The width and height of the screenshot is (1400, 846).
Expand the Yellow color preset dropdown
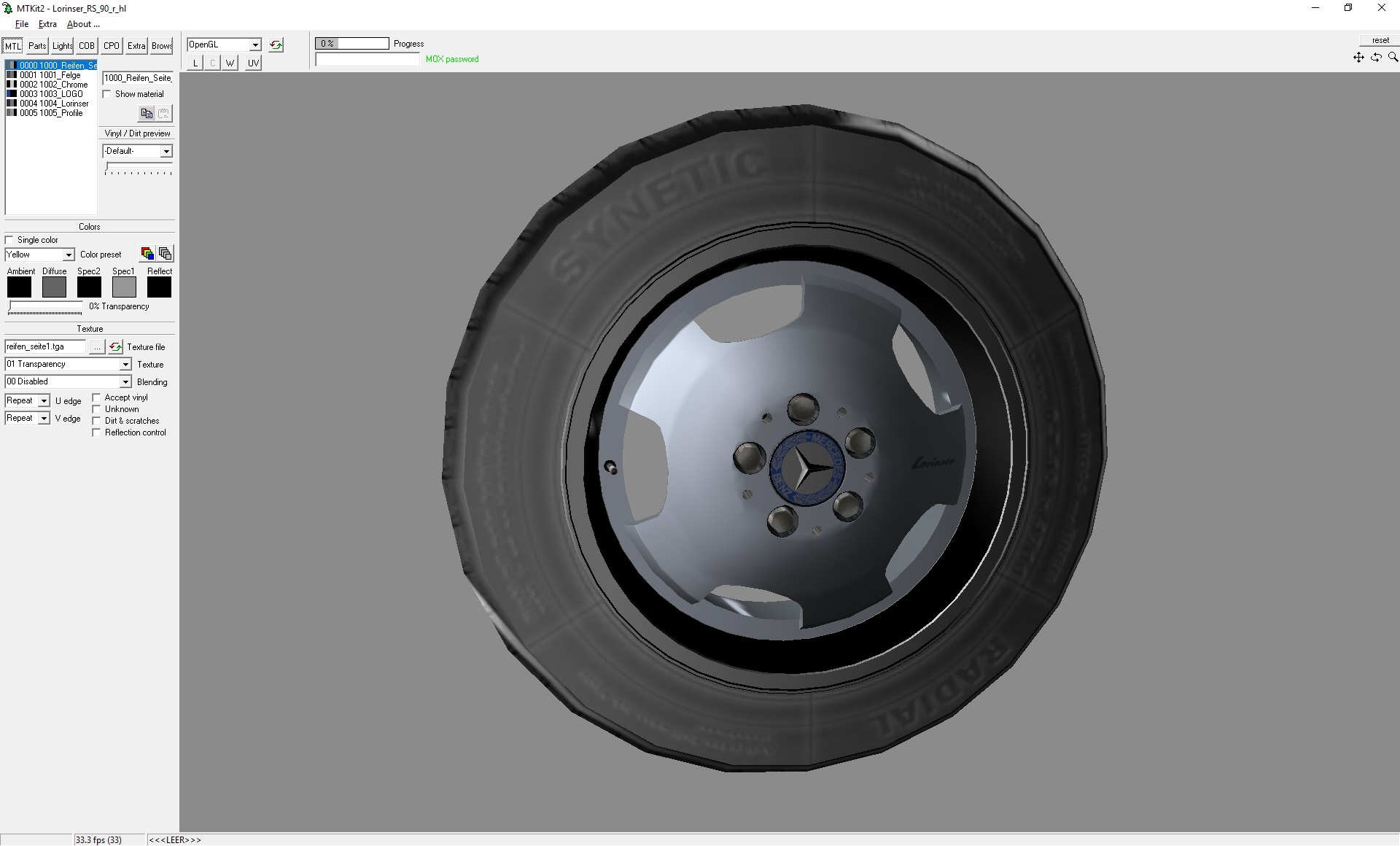point(68,255)
